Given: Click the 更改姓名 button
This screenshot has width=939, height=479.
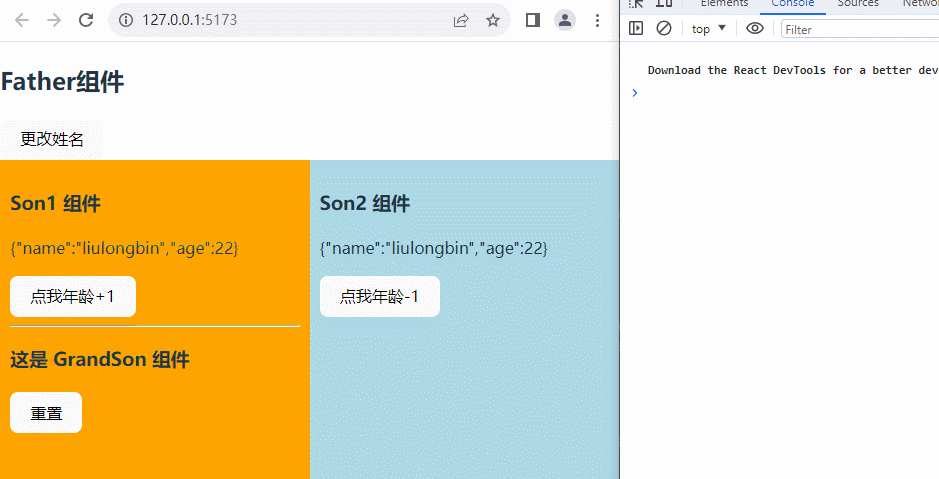Looking at the screenshot, I should pos(52,140).
